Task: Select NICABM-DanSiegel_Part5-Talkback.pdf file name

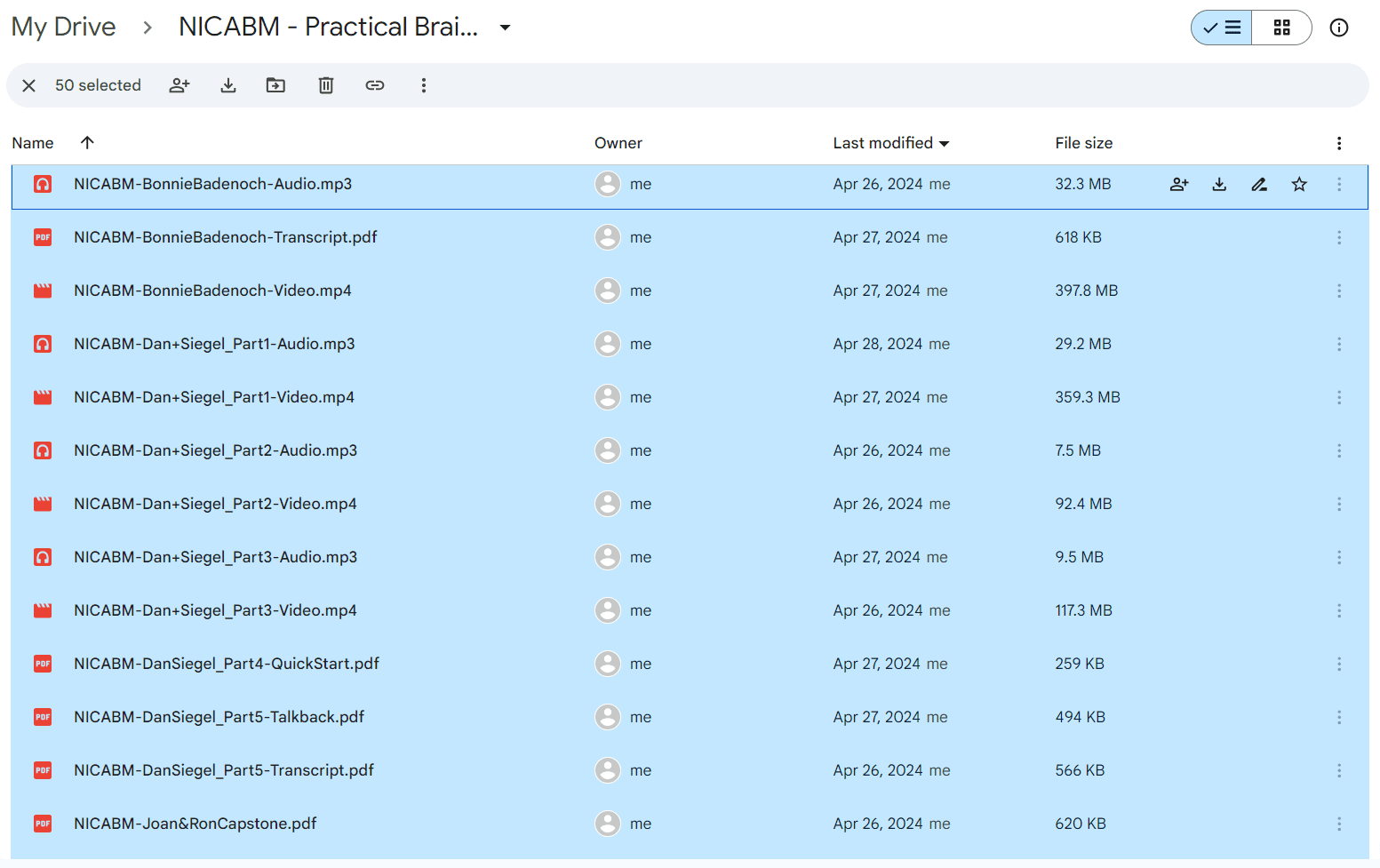Action: tap(219, 717)
